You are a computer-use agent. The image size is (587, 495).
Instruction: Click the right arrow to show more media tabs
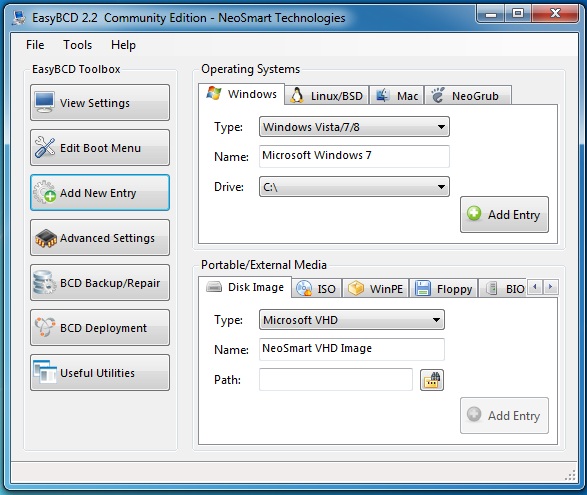550,287
